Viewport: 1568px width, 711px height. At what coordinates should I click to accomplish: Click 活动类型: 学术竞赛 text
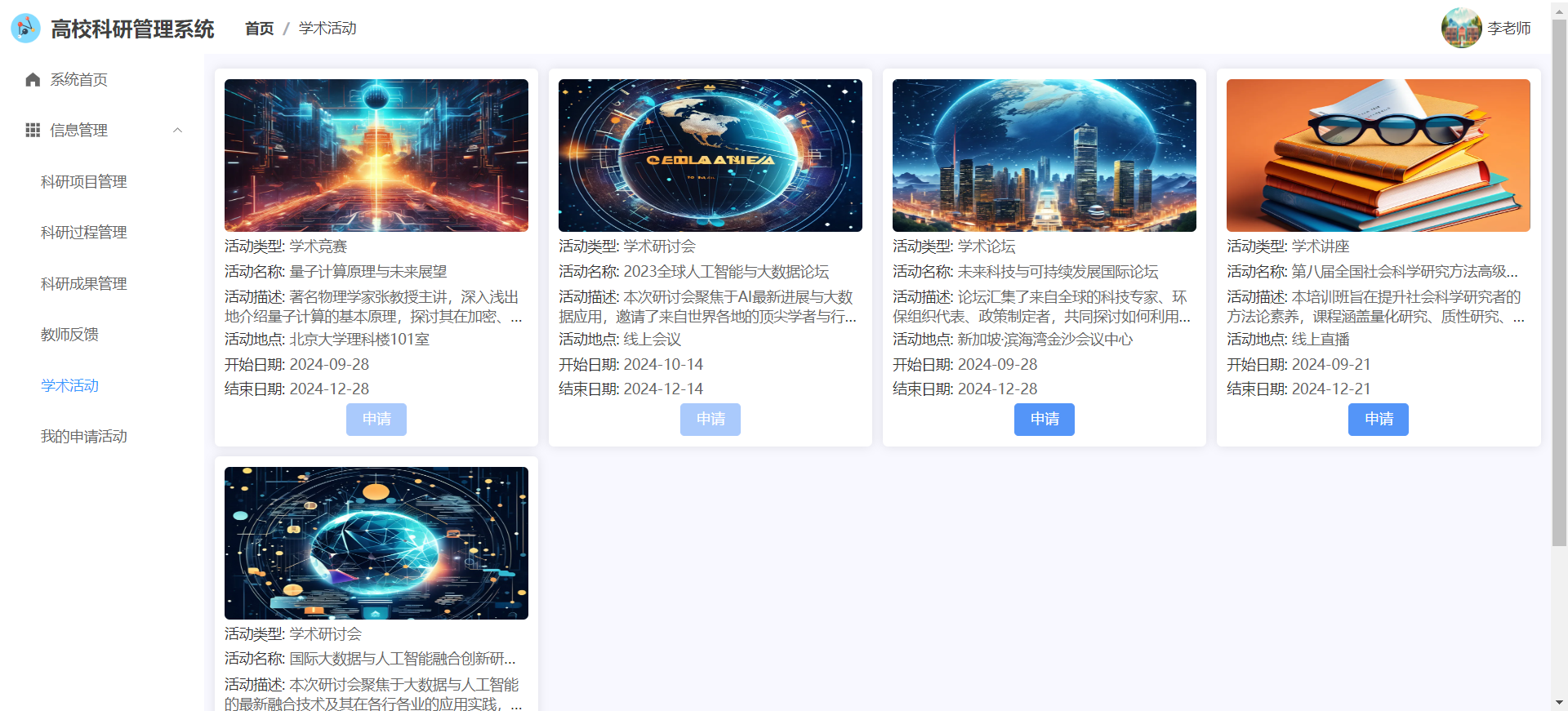click(x=286, y=246)
